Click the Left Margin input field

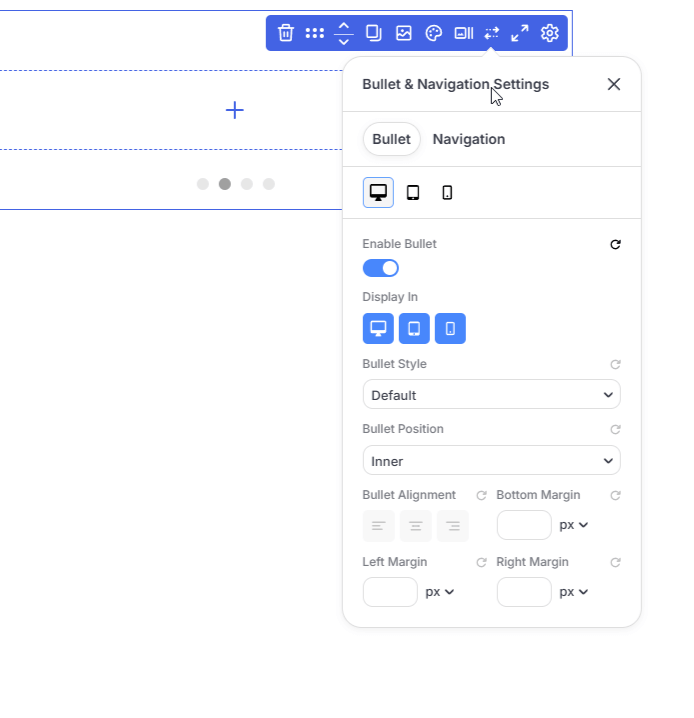click(390, 592)
